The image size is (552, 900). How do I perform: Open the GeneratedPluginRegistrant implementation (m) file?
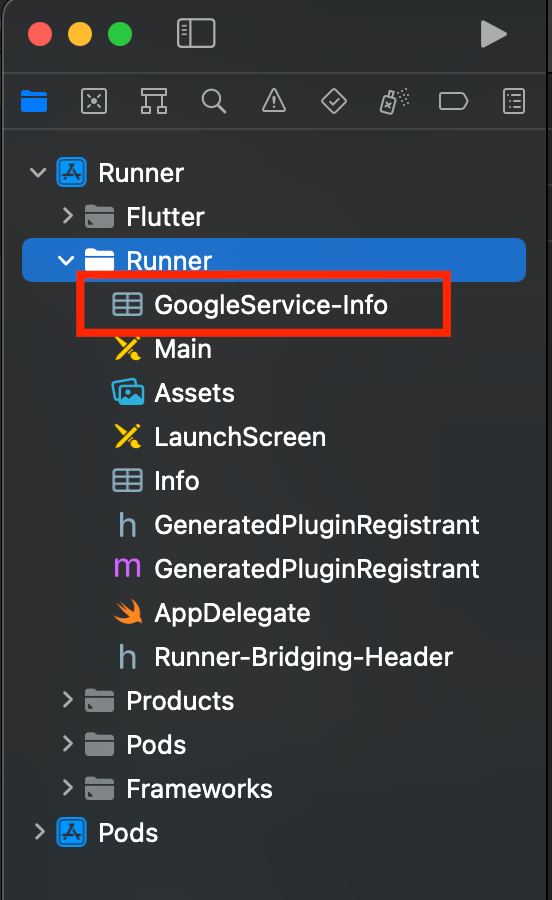coord(317,569)
